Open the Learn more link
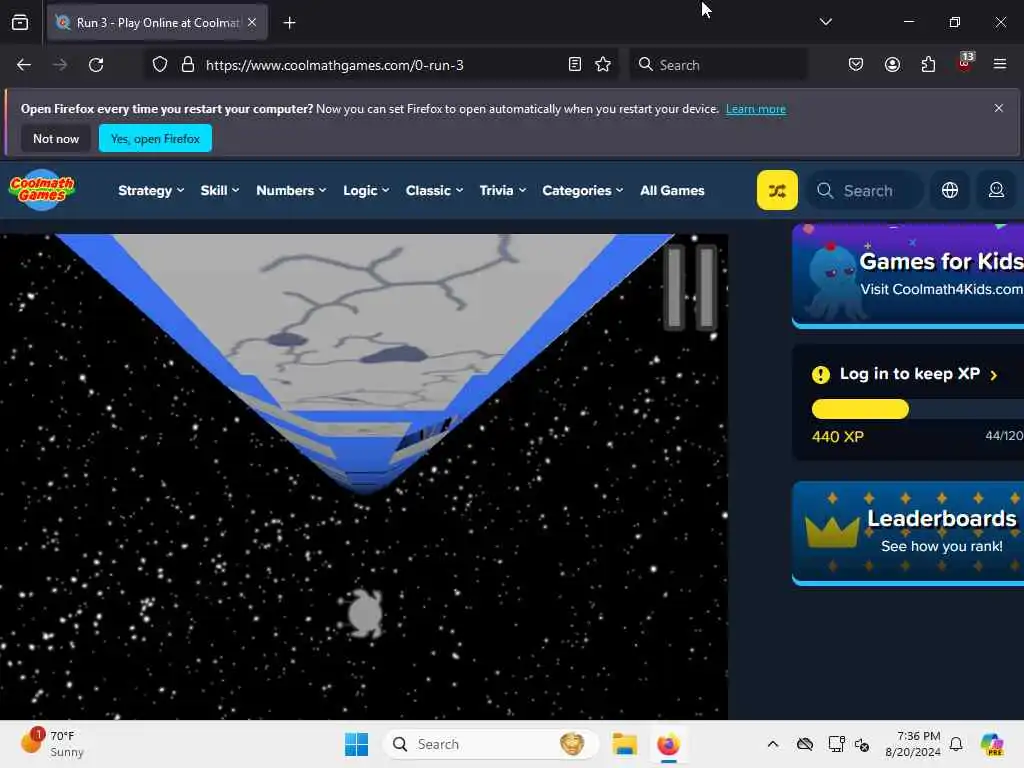Viewport: 1024px width, 768px height. (x=756, y=109)
